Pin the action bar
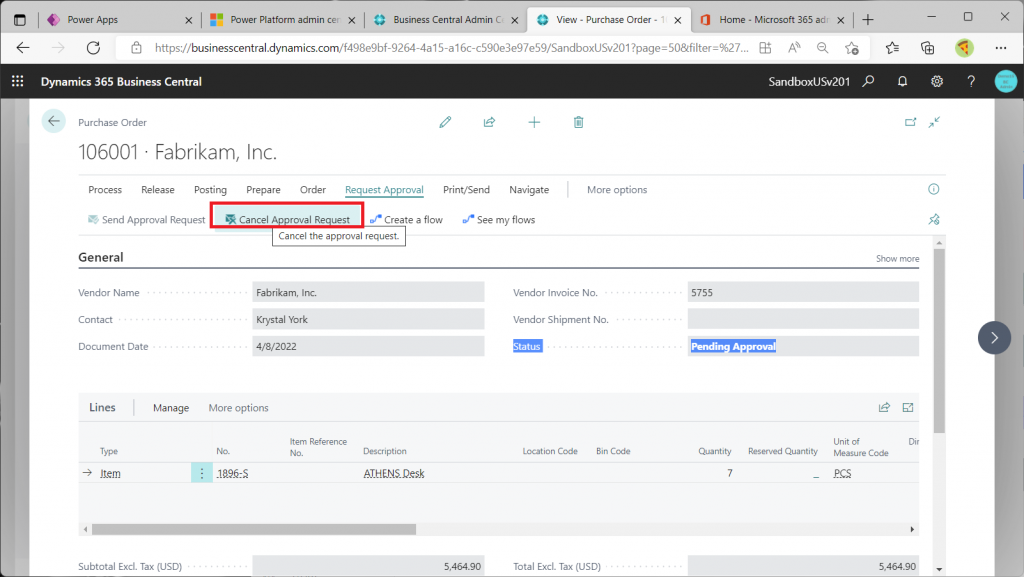The image size is (1024, 577). point(934,219)
